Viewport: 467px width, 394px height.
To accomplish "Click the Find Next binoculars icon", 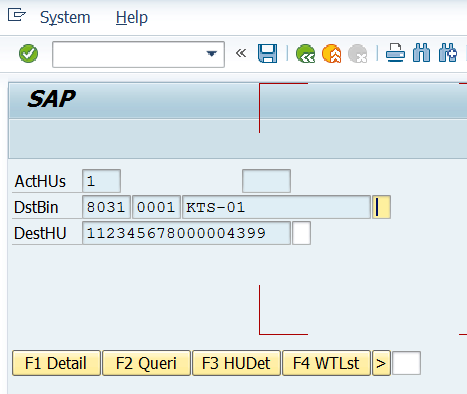I will click(448, 53).
